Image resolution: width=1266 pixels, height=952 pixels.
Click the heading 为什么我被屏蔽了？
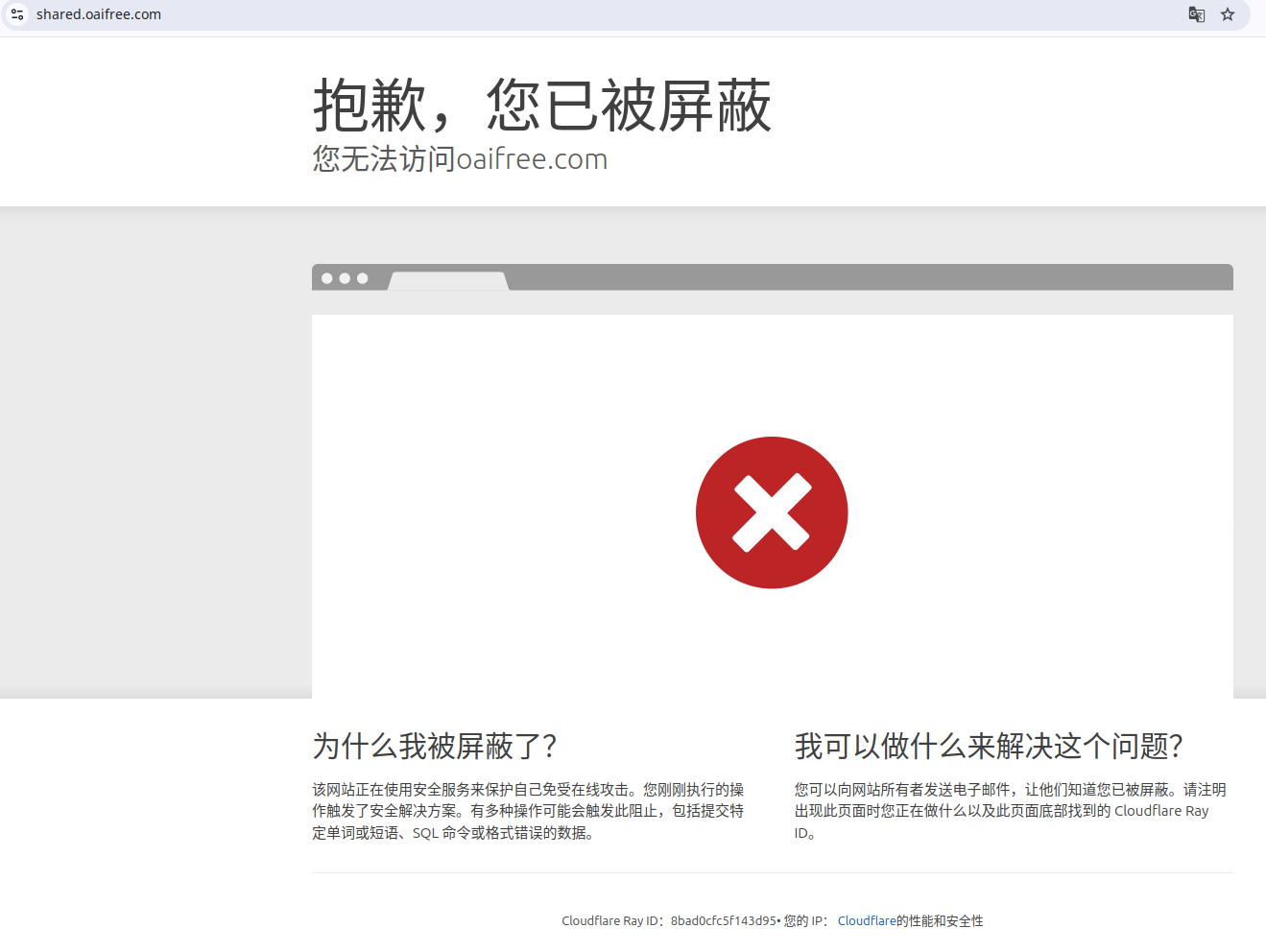[x=435, y=746]
